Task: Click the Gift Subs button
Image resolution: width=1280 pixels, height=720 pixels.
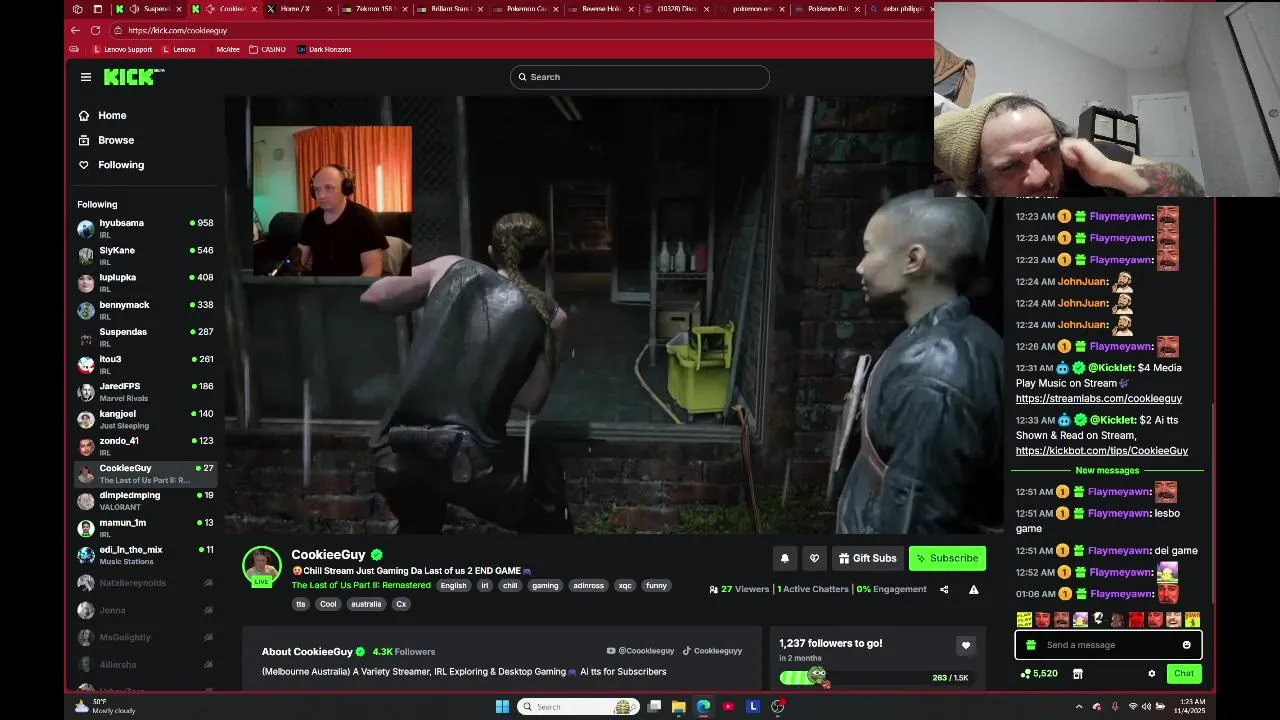Action: pyautogui.click(x=867, y=558)
